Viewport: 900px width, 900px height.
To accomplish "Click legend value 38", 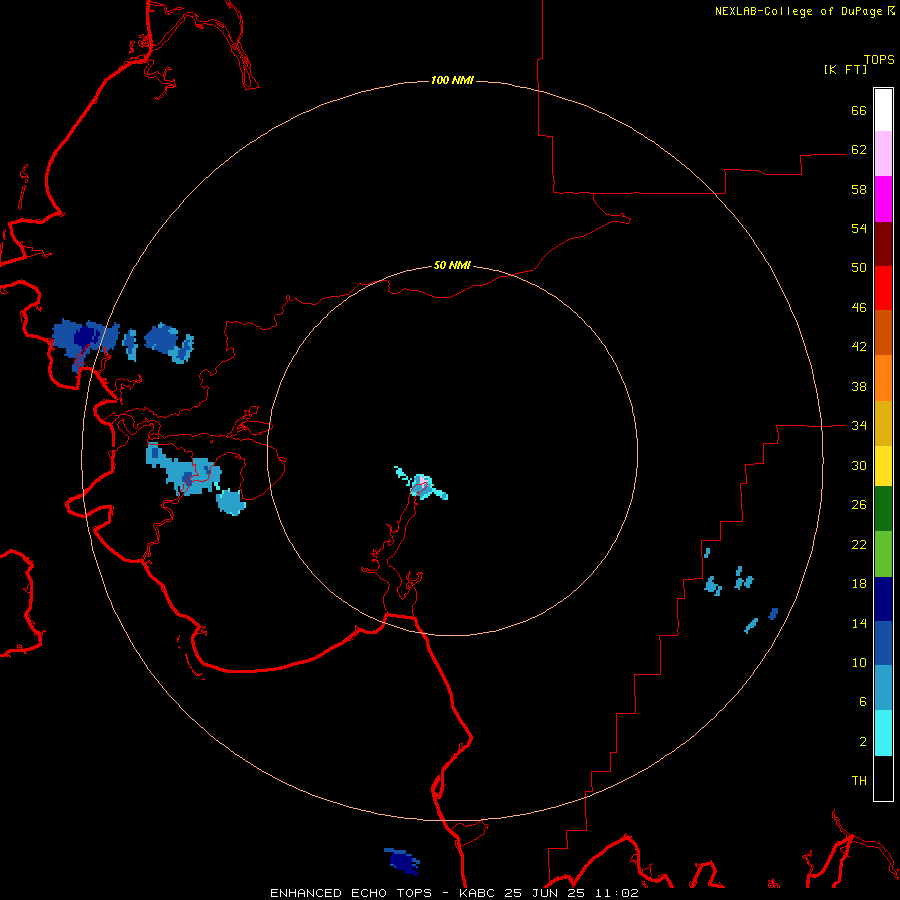I will (x=859, y=386).
